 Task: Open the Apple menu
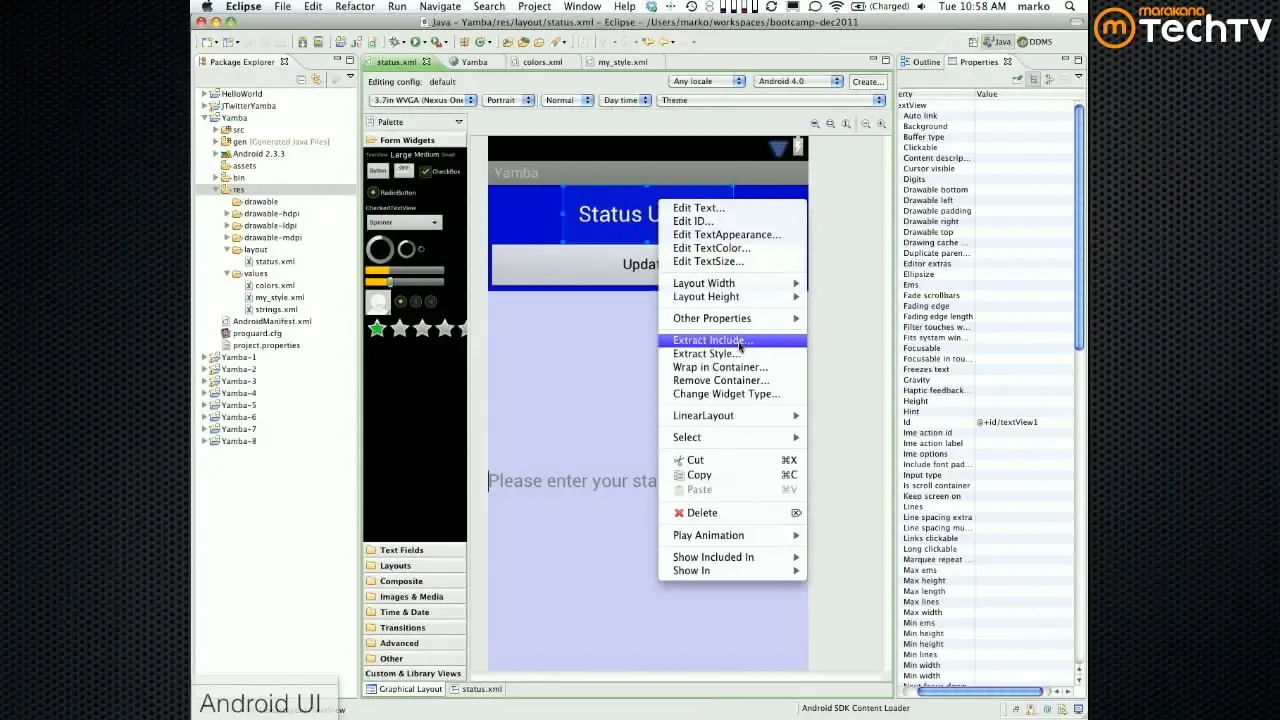pos(207,6)
